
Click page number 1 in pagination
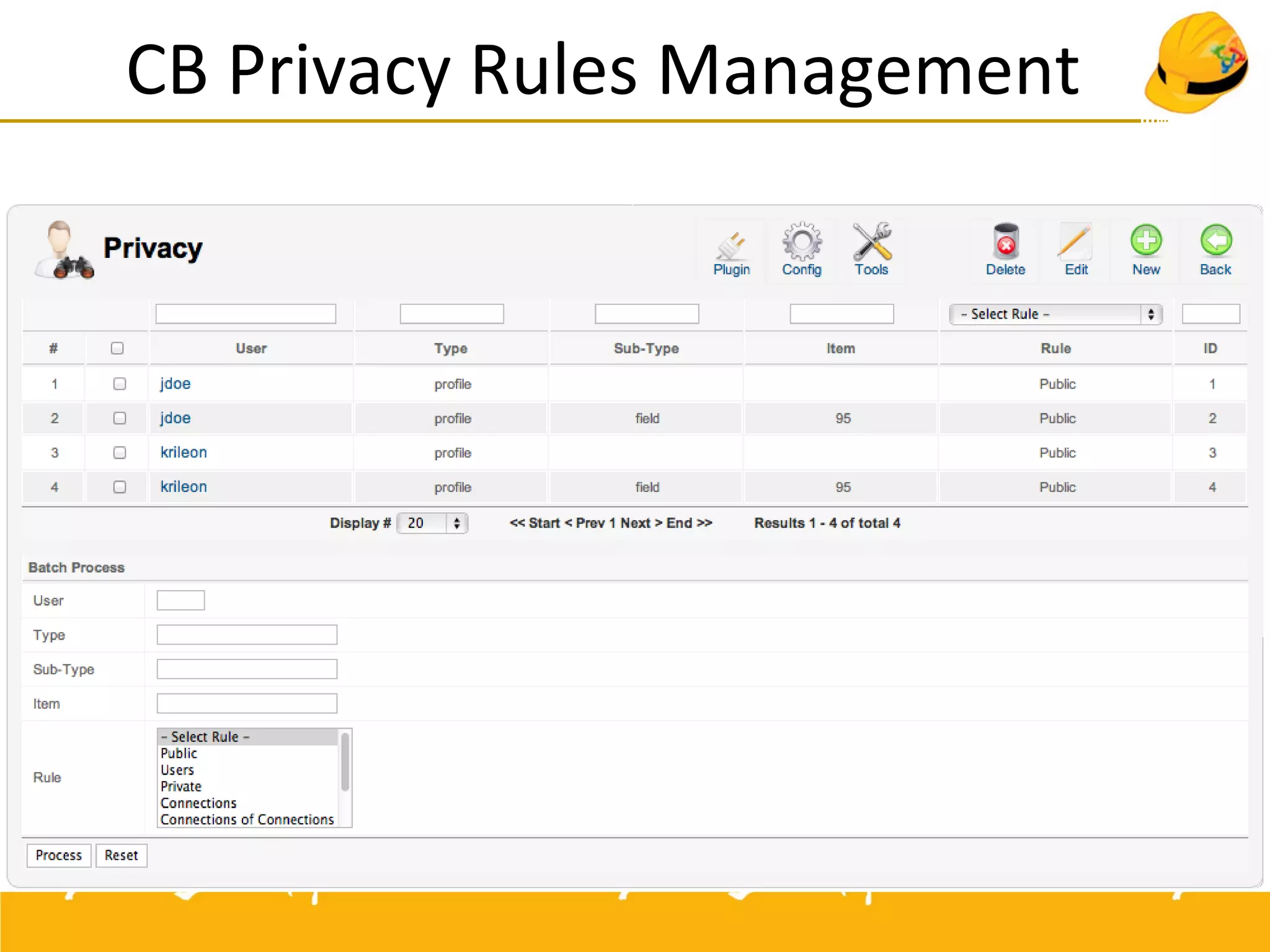(612, 523)
